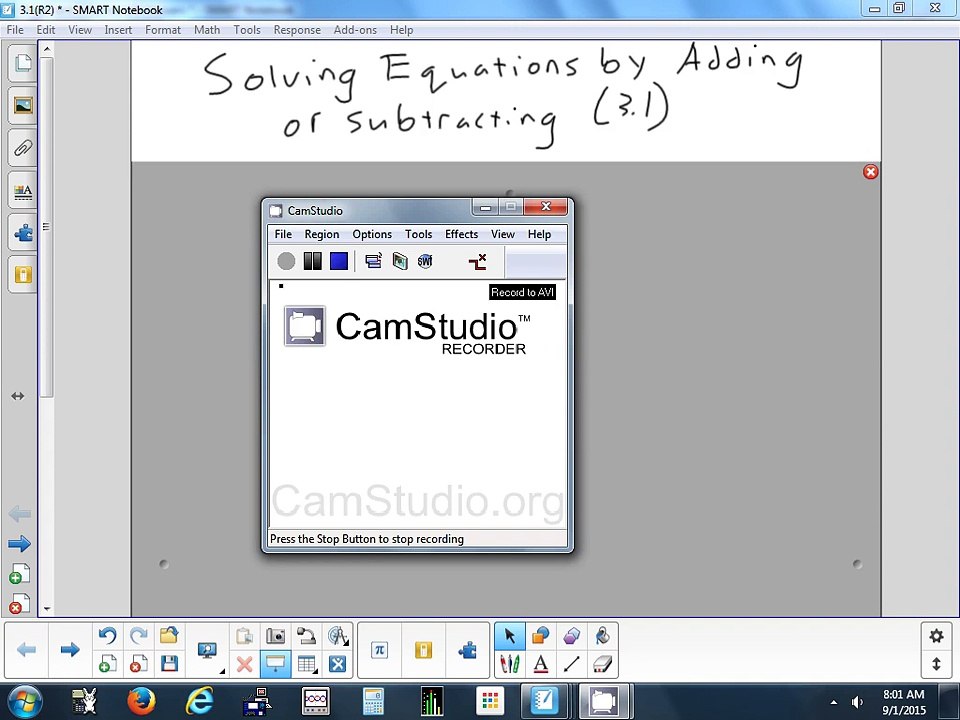Open the Add-ons puzzle tab in sidebar
This screenshot has width=960, height=720.
[x=23, y=233]
